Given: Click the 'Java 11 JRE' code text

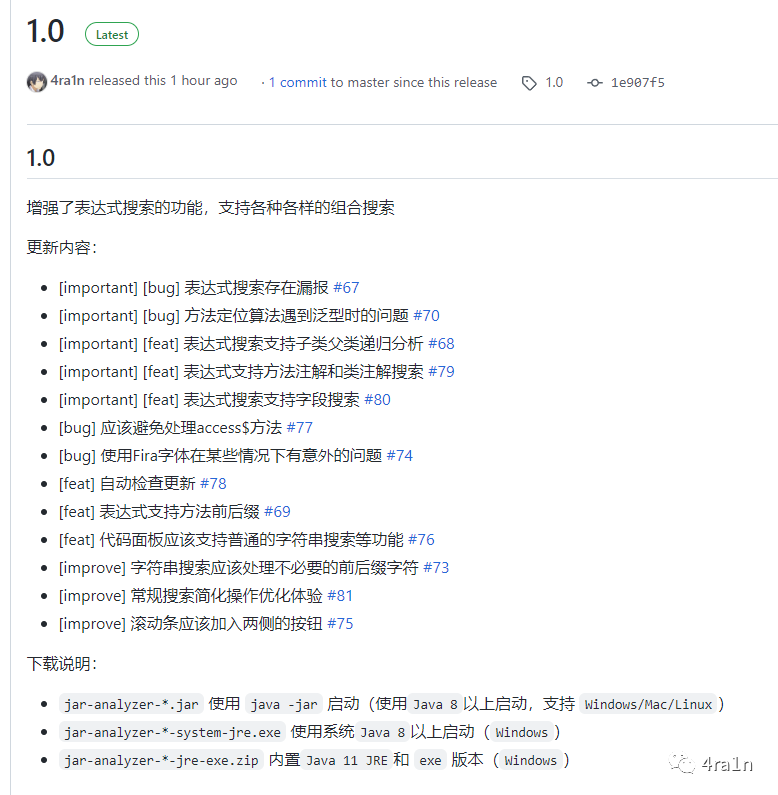Looking at the screenshot, I should tap(347, 760).
